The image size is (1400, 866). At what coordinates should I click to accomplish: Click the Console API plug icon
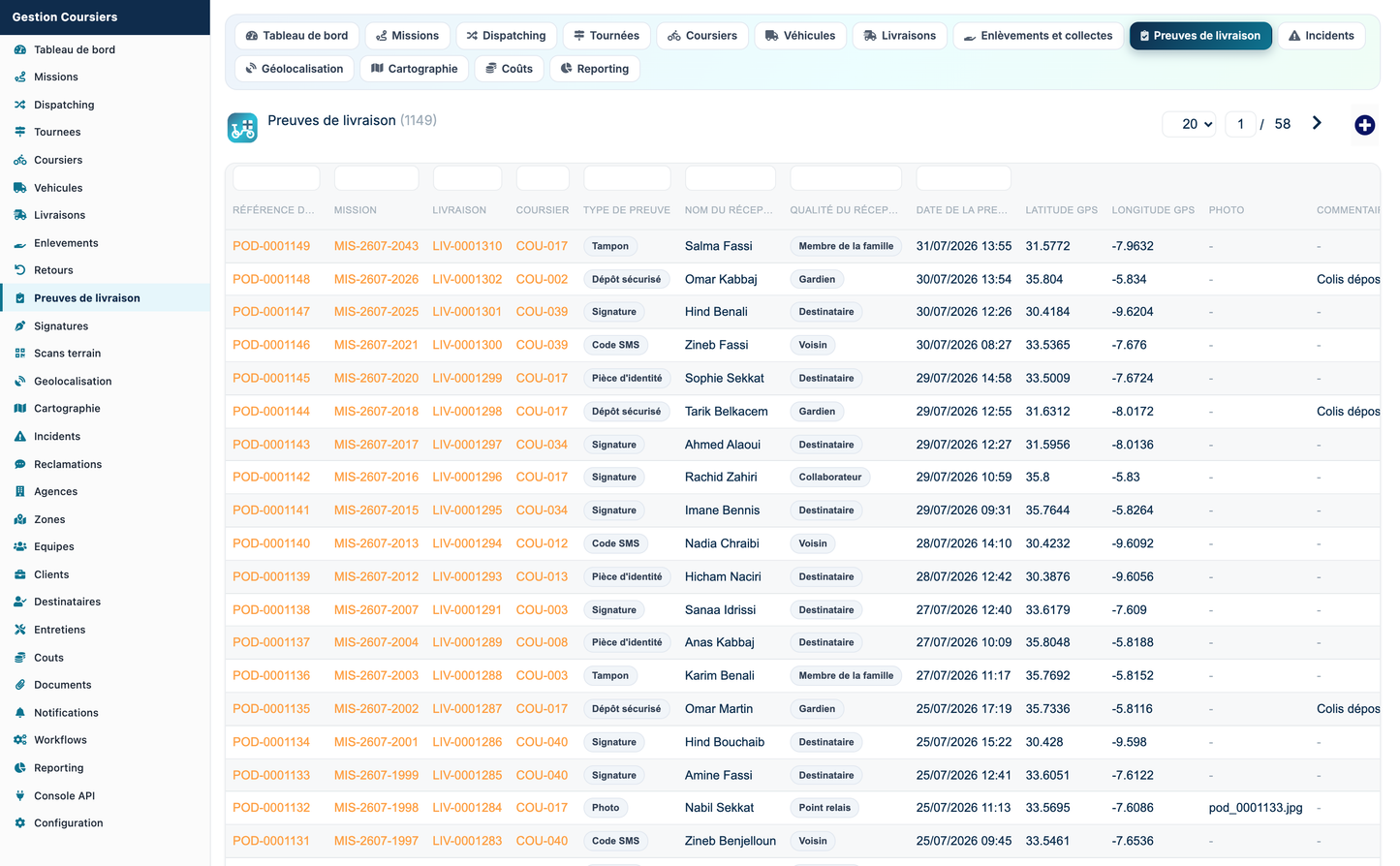click(x=19, y=796)
